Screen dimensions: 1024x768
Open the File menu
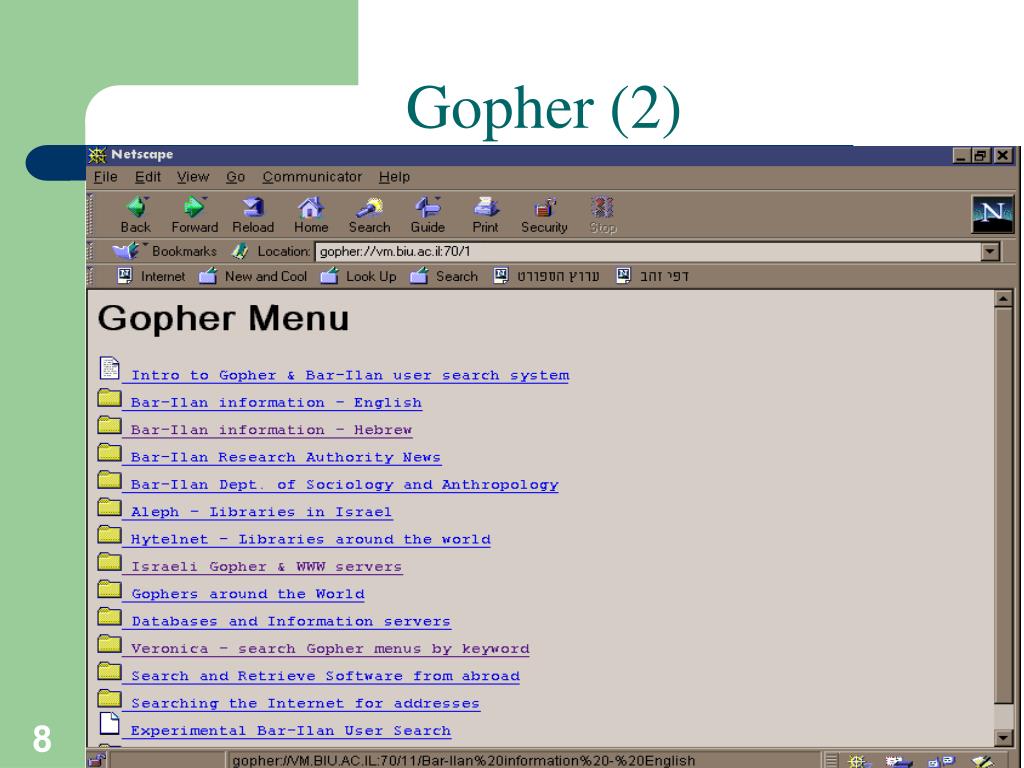(105, 177)
